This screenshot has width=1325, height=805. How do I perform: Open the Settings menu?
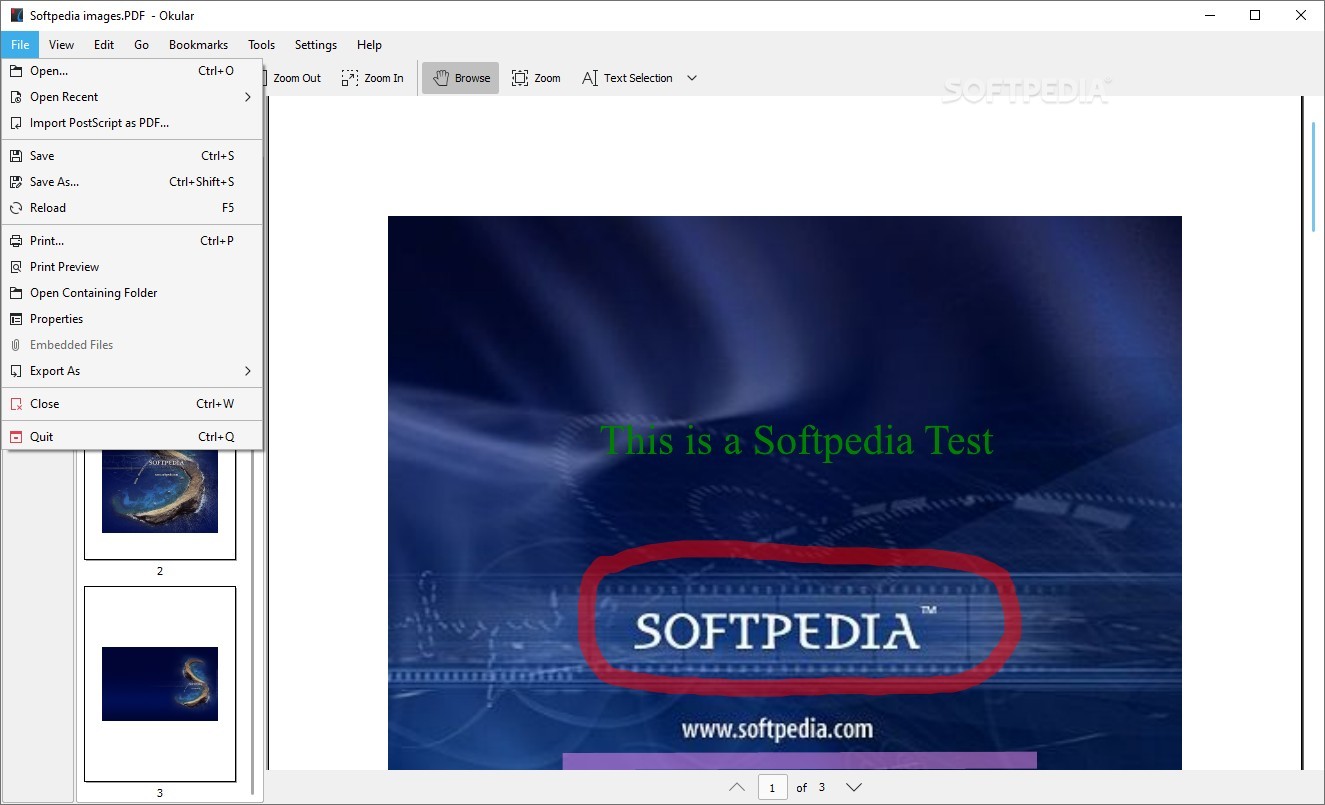click(316, 45)
